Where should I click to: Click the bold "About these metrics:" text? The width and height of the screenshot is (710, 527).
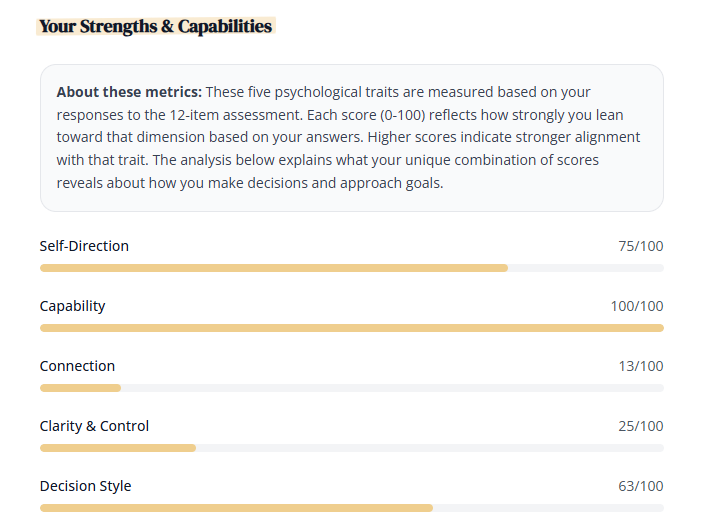129,92
